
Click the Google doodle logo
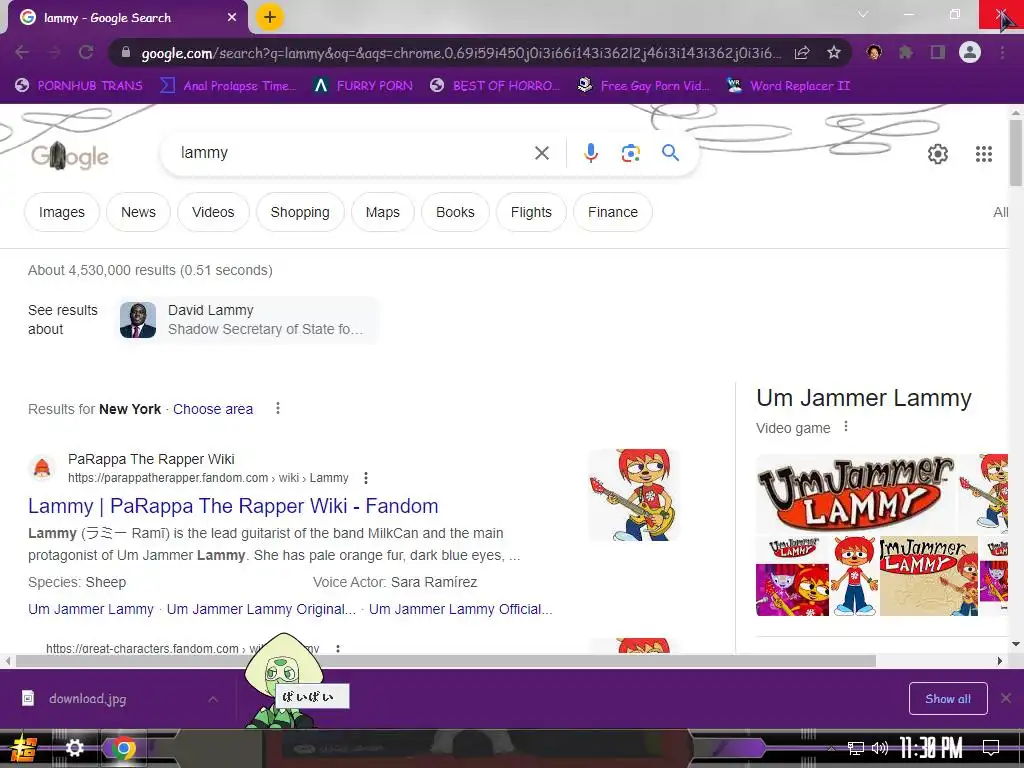pos(70,156)
